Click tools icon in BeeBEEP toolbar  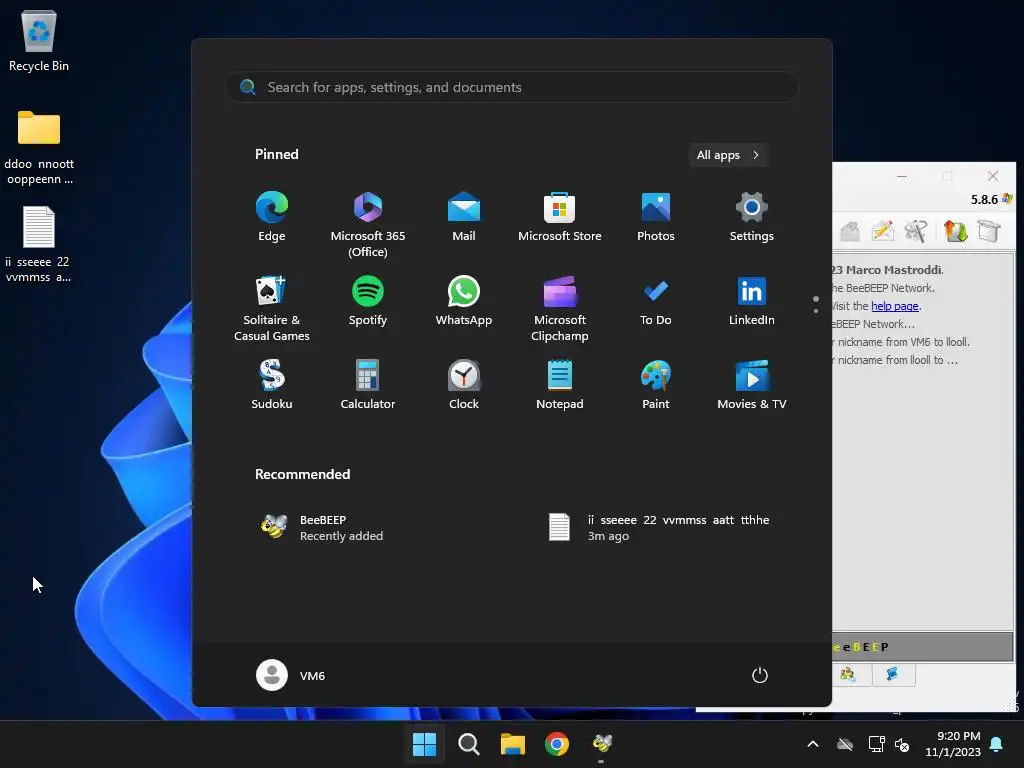pos(916,231)
